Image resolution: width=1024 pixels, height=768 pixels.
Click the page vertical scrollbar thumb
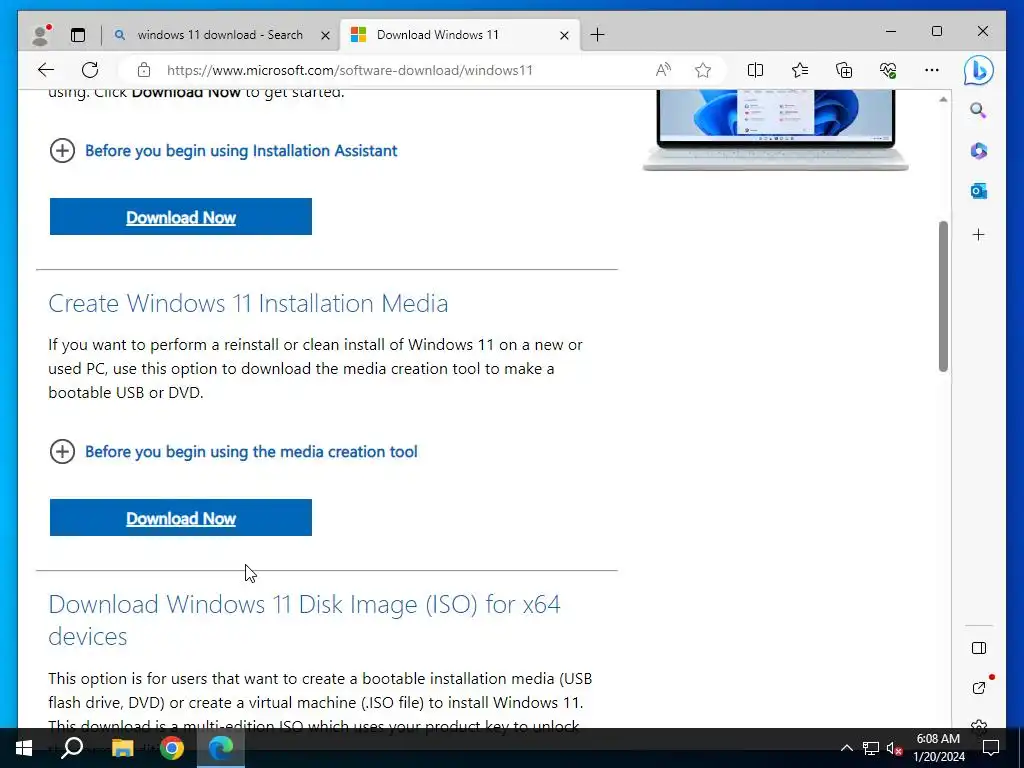pyautogui.click(x=943, y=296)
